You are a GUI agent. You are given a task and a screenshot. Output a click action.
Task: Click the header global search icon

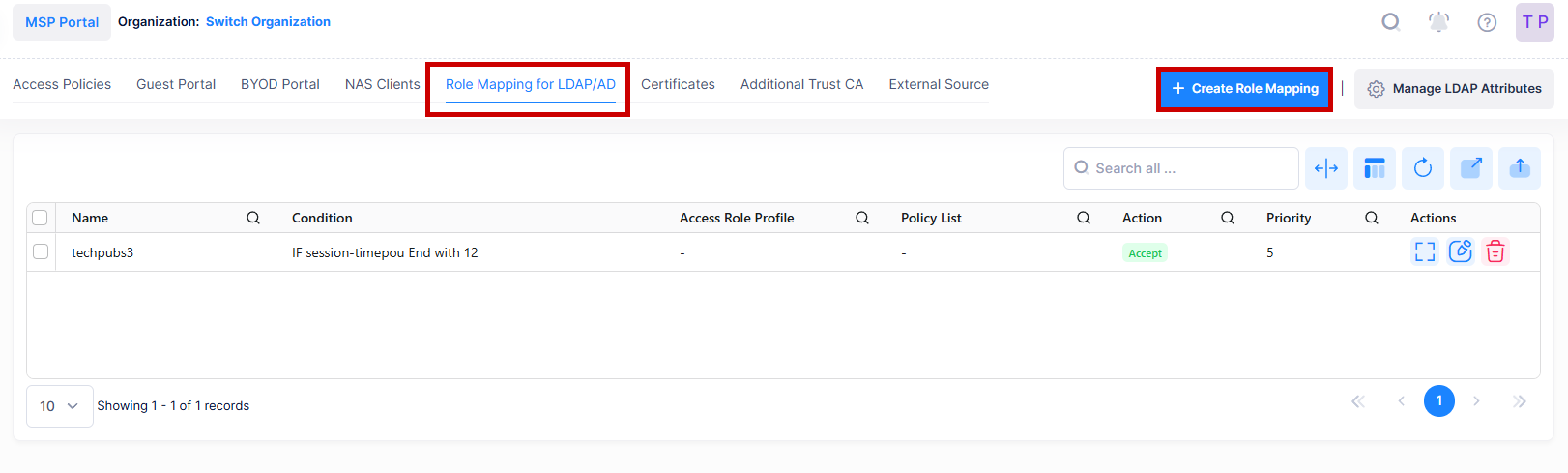tap(1390, 22)
